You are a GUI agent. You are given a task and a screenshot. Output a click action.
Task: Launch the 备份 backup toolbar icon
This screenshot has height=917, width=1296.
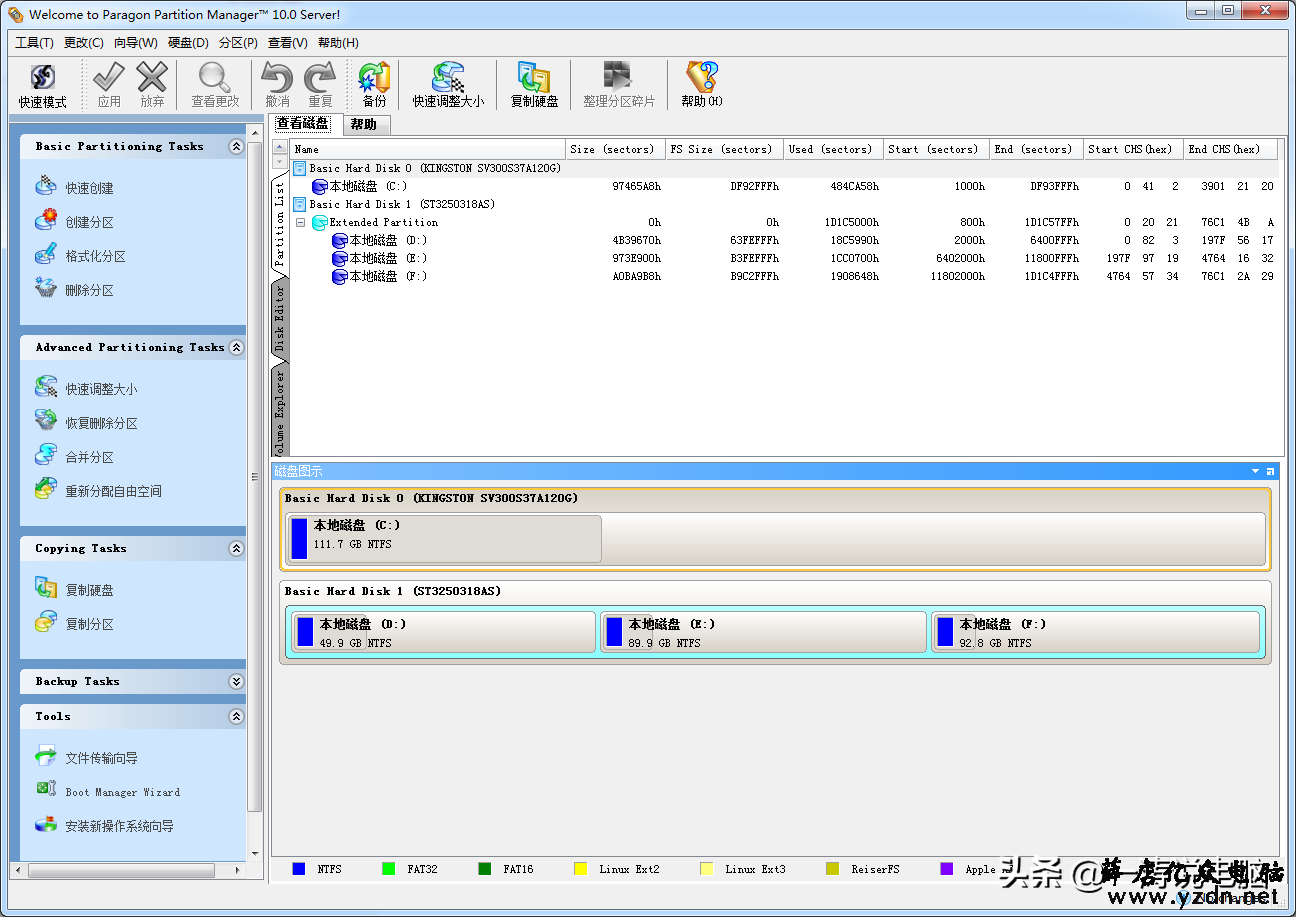(x=374, y=77)
